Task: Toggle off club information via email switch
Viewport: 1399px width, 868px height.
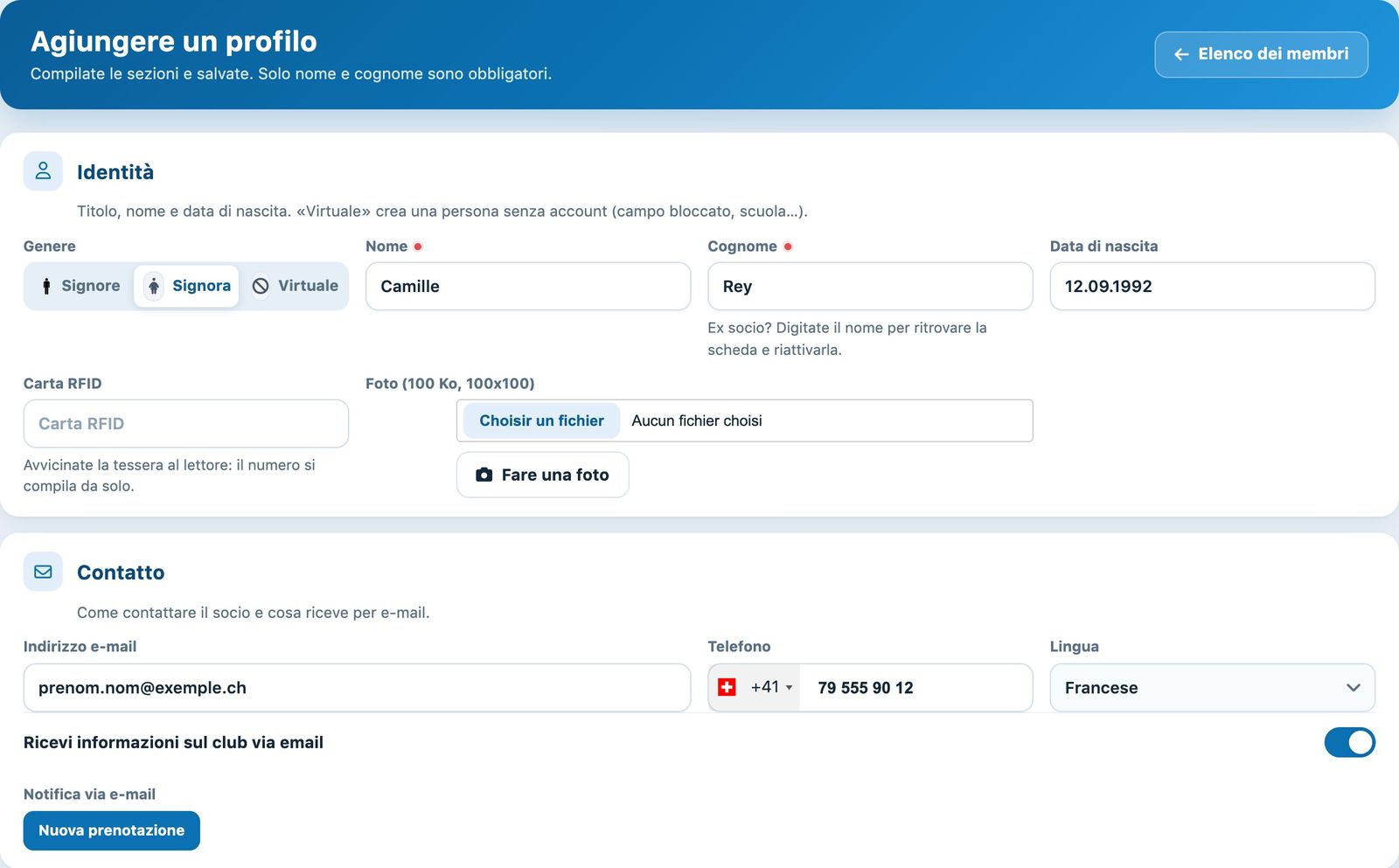Action: tap(1349, 742)
